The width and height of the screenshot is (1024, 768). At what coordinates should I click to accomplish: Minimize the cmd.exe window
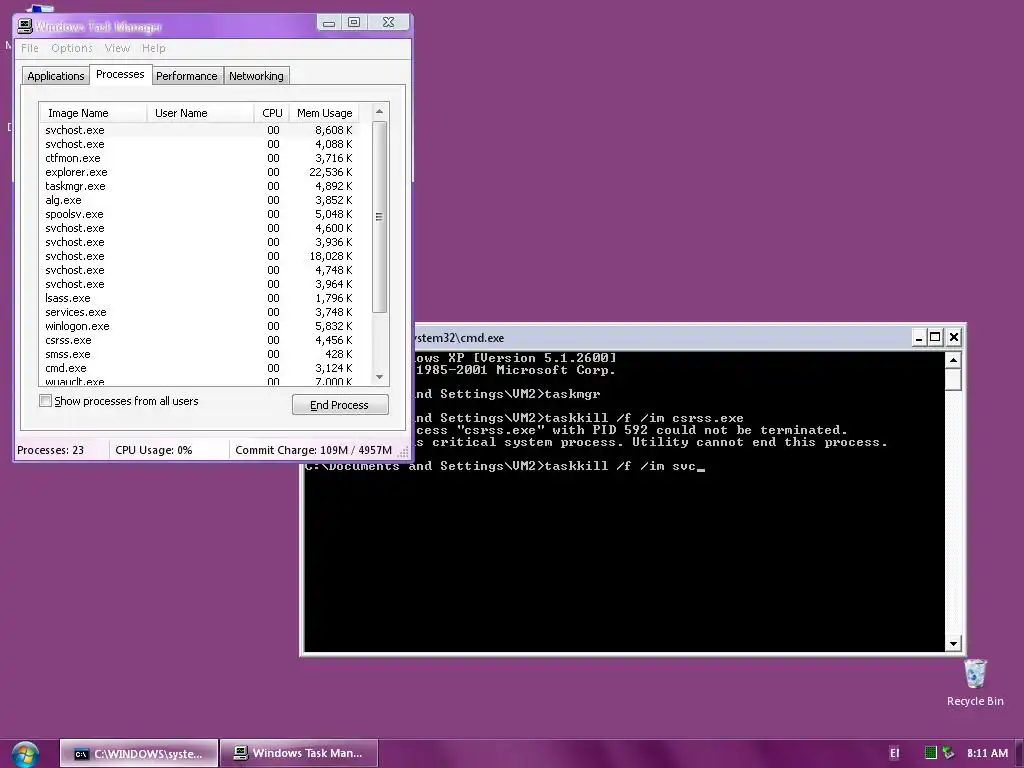click(x=918, y=338)
